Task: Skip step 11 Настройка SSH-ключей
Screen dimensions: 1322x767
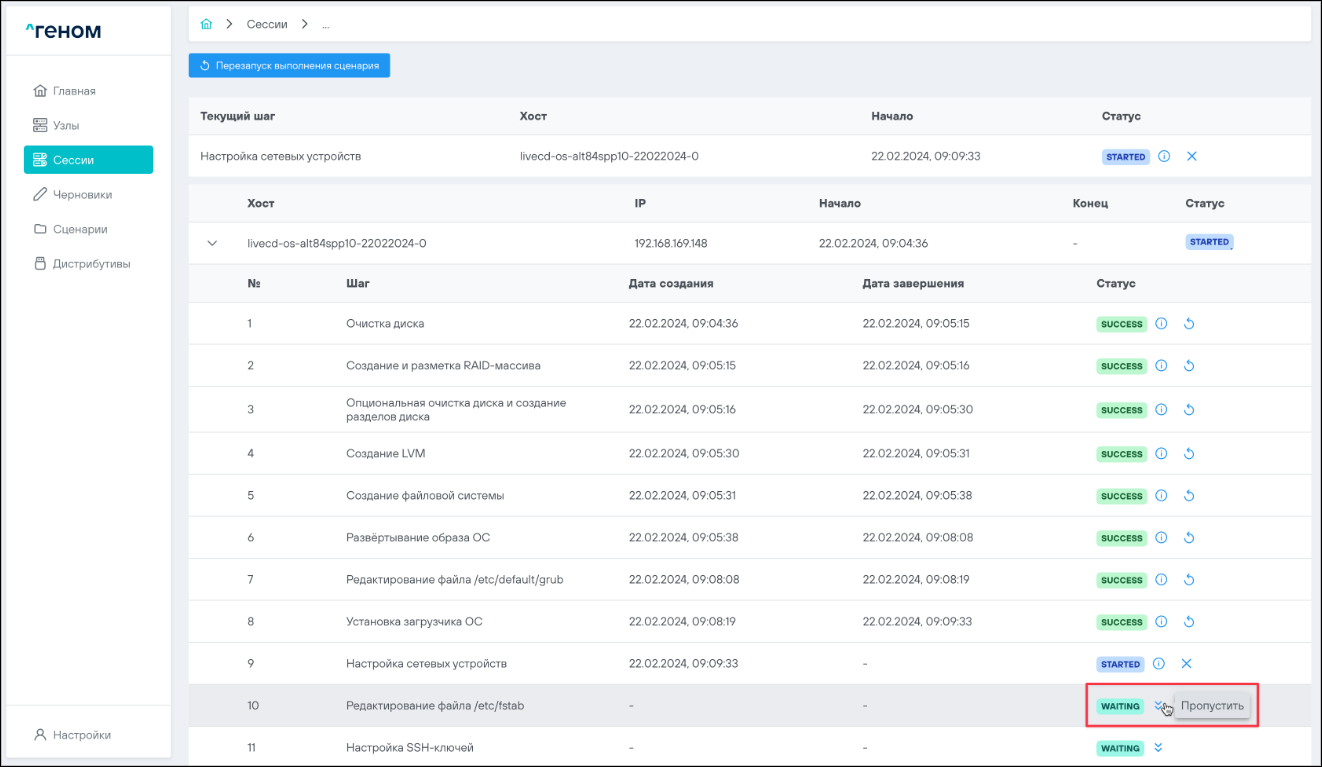Action: click(1159, 748)
